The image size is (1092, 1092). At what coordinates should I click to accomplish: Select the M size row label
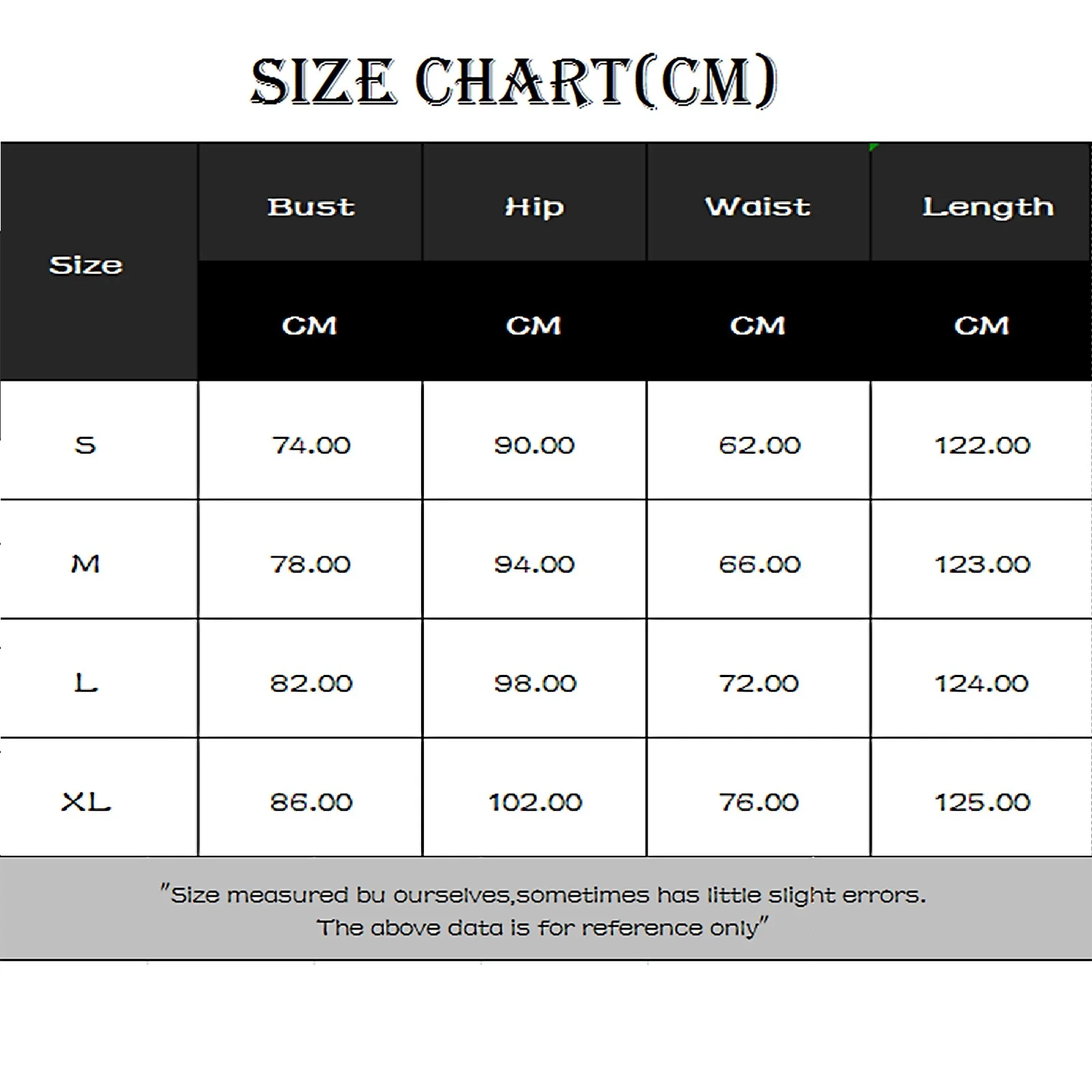coord(85,564)
